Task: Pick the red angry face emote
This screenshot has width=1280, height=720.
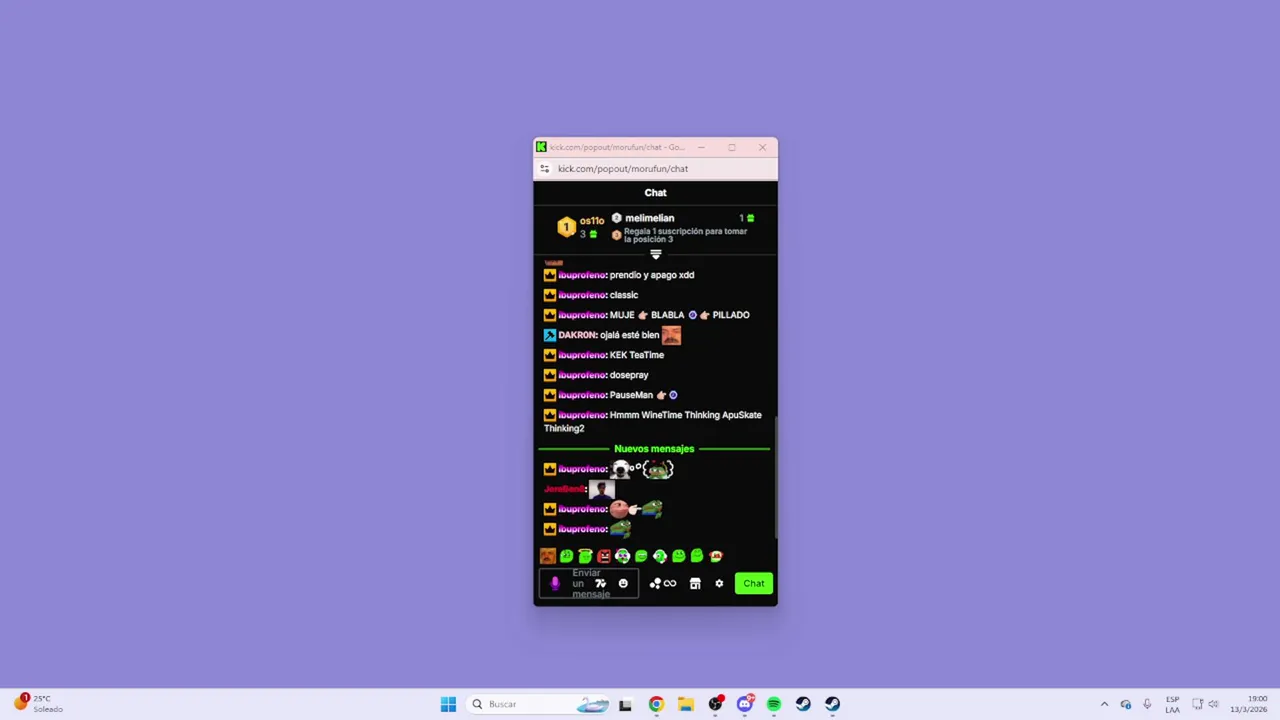Action: coord(604,556)
